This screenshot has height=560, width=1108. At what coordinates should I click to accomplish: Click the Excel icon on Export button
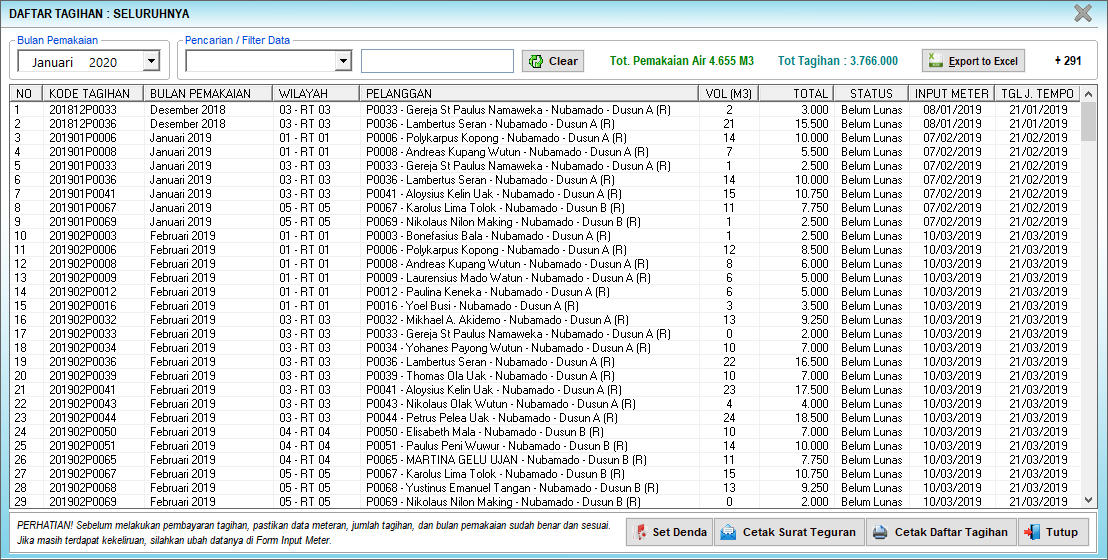click(x=936, y=61)
